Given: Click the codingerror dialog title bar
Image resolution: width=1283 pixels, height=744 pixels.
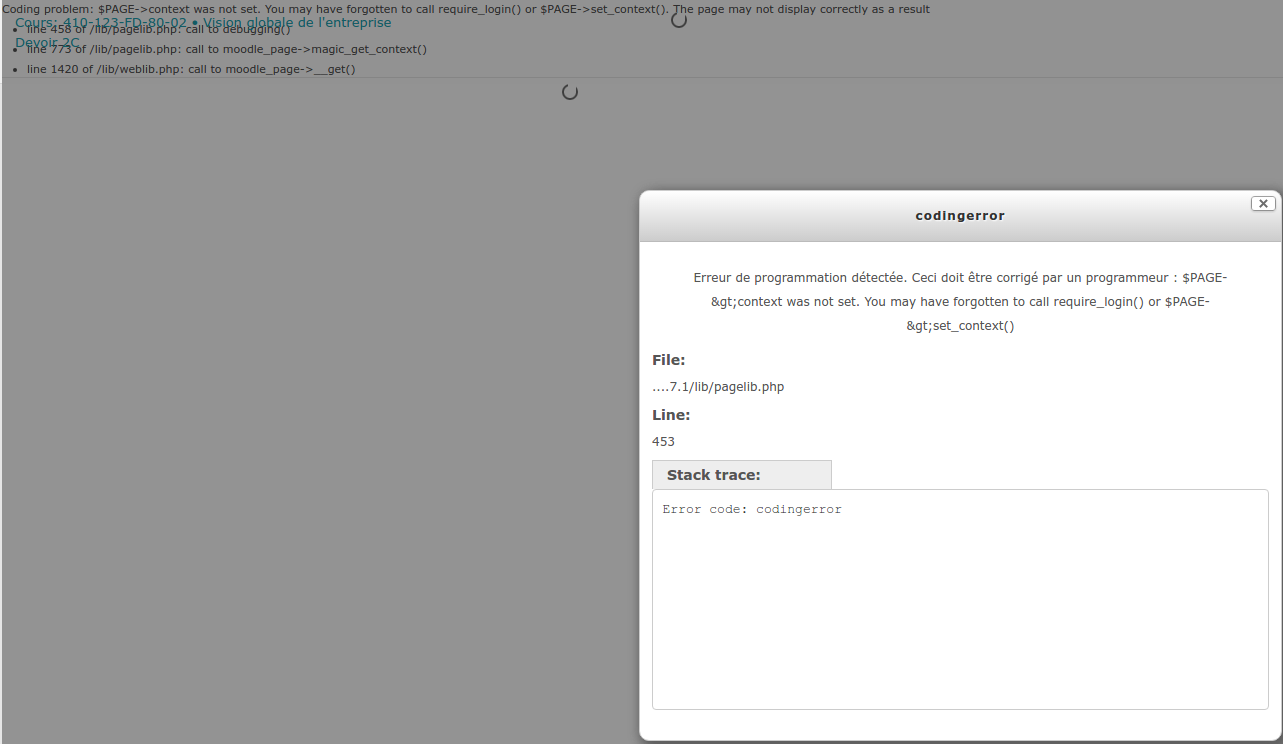Looking at the screenshot, I should [x=959, y=216].
